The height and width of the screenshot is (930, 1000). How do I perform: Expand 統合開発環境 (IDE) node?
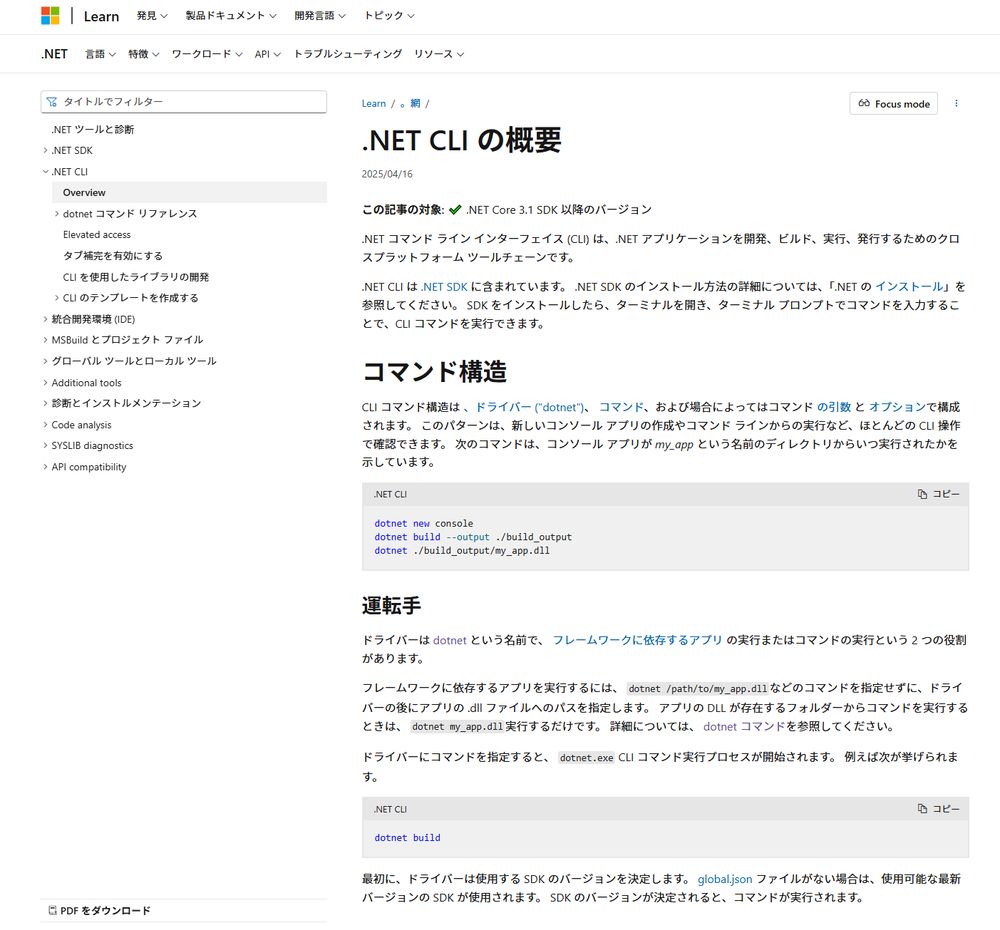pos(45,319)
